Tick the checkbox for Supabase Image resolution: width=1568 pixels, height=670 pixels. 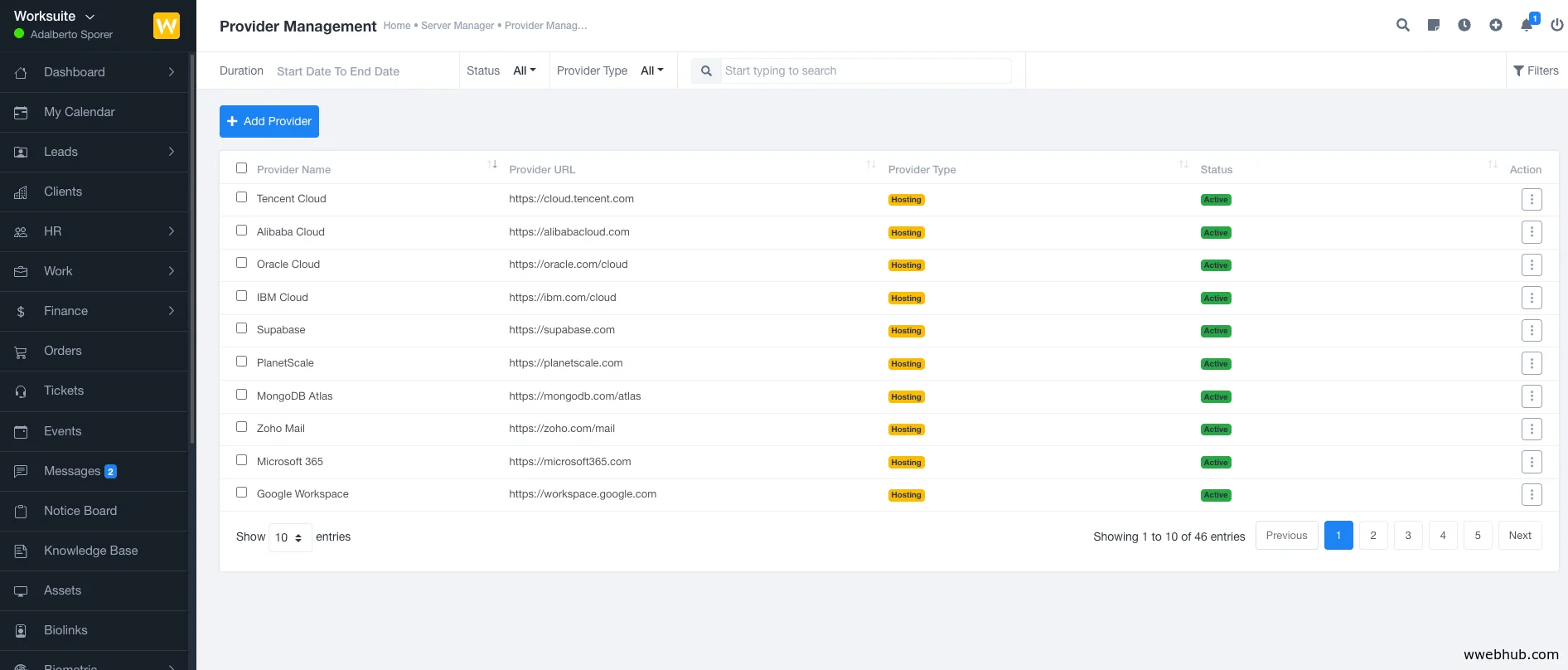(x=241, y=328)
